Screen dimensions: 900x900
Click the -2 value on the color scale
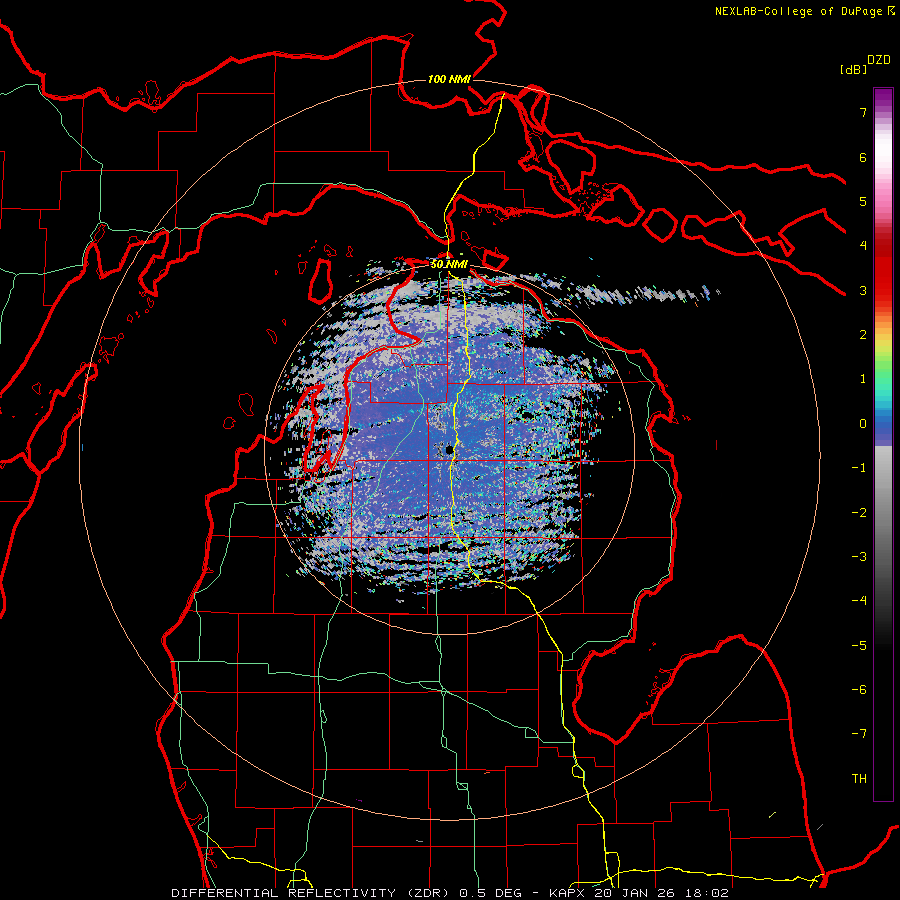point(859,513)
